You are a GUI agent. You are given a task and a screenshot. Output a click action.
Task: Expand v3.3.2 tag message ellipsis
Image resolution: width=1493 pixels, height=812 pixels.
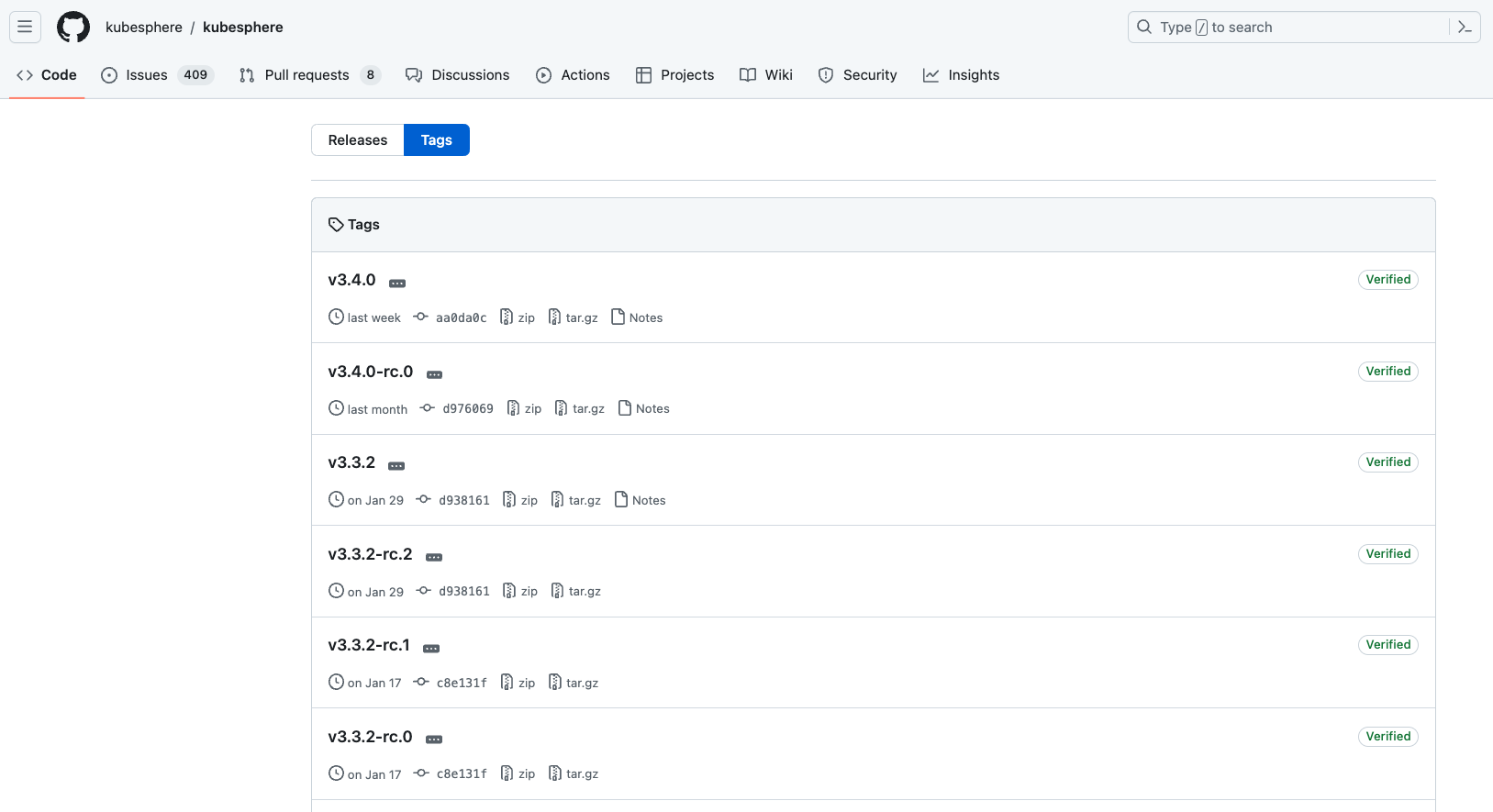(x=396, y=465)
